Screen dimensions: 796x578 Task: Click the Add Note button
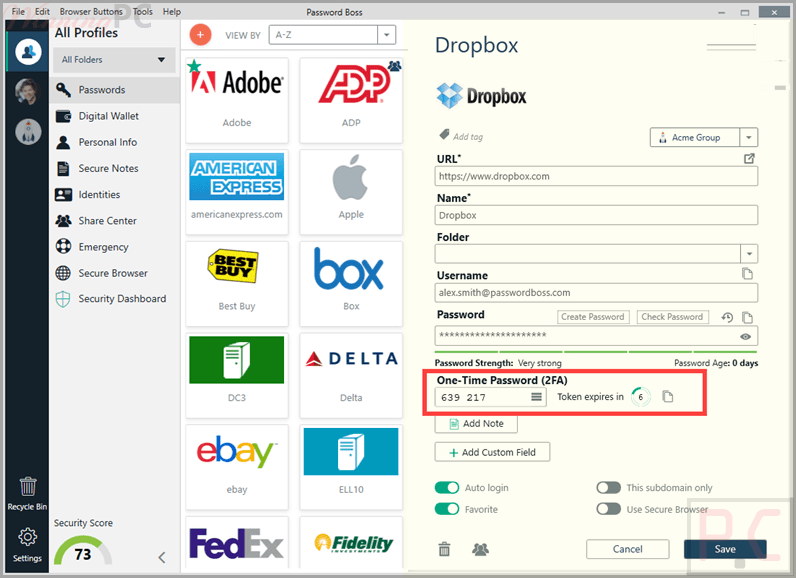[476, 424]
